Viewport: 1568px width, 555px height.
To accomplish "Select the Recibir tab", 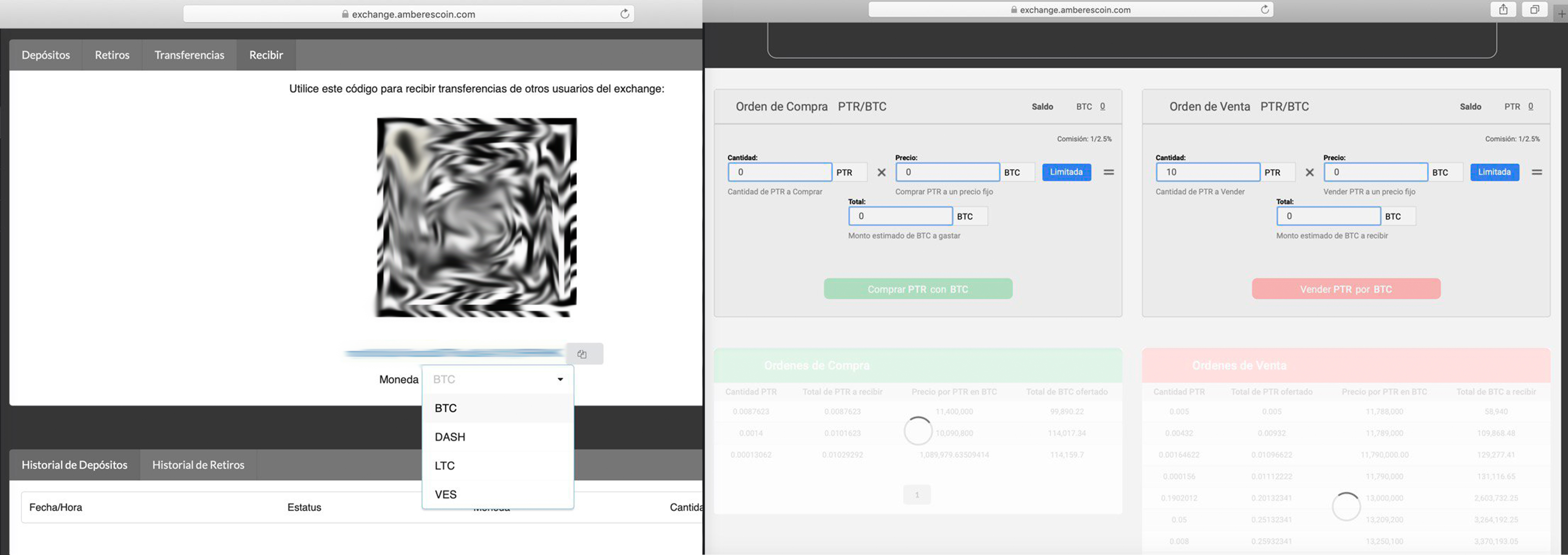I will (266, 55).
